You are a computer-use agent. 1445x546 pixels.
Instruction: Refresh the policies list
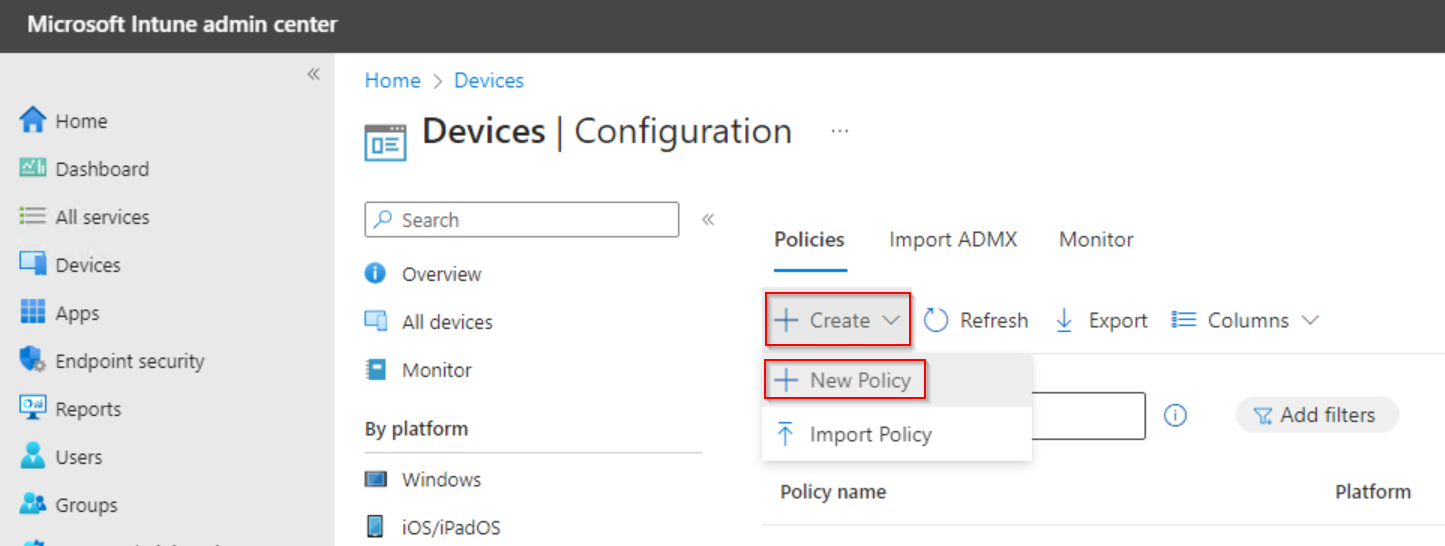[x=976, y=320]
